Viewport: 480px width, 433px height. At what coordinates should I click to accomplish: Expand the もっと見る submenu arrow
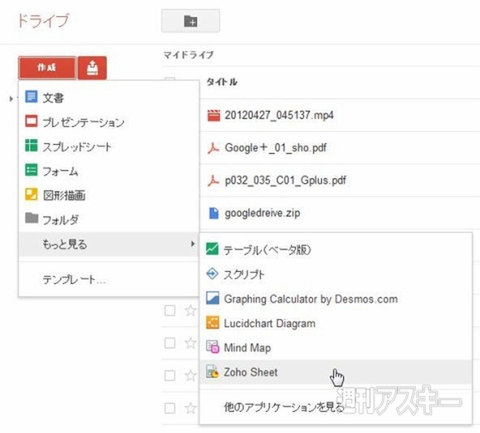pyautogui.click(x=192, y=244)
